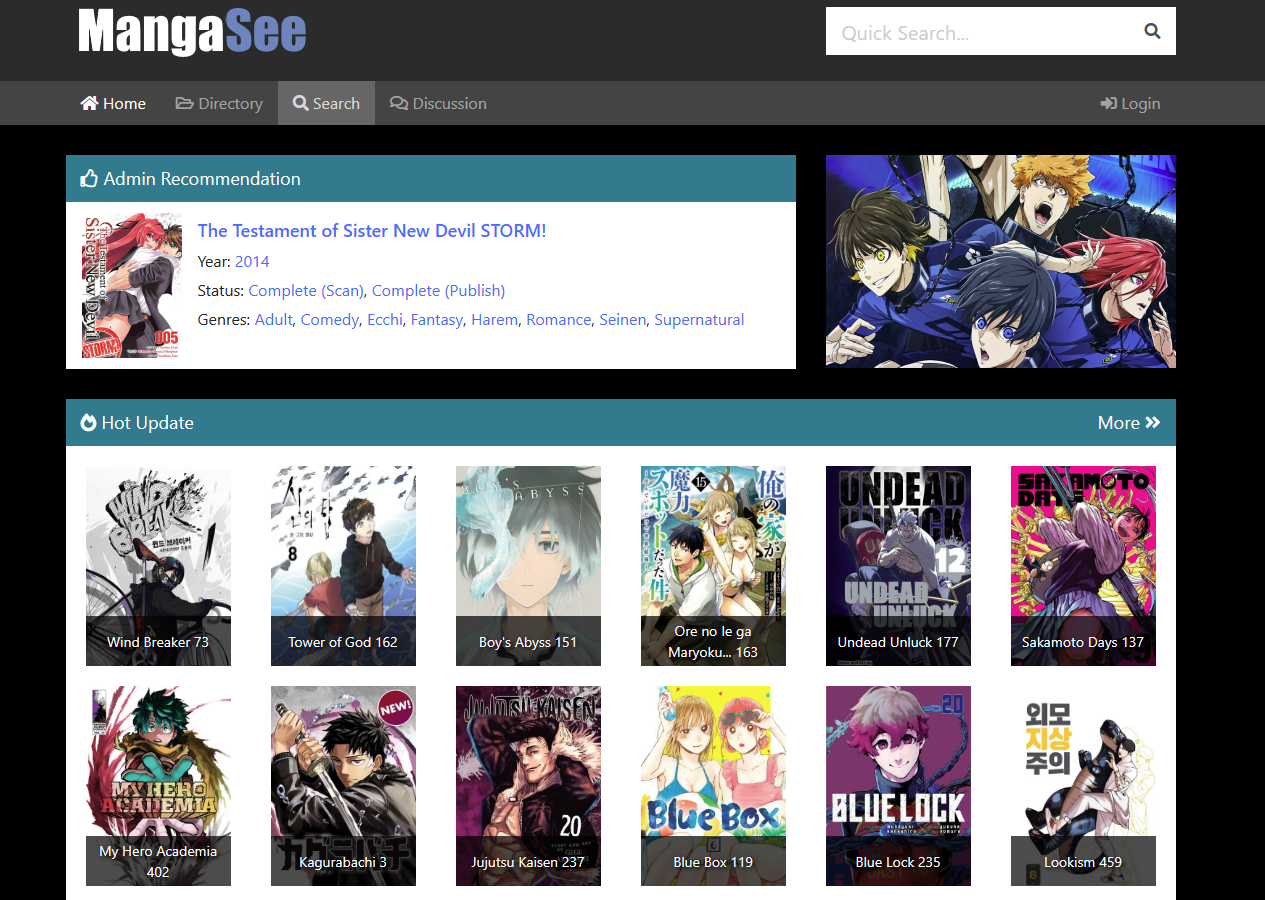1265x900 pixels.
Task: Open Blue Box 119 cover
Action: 713,786
